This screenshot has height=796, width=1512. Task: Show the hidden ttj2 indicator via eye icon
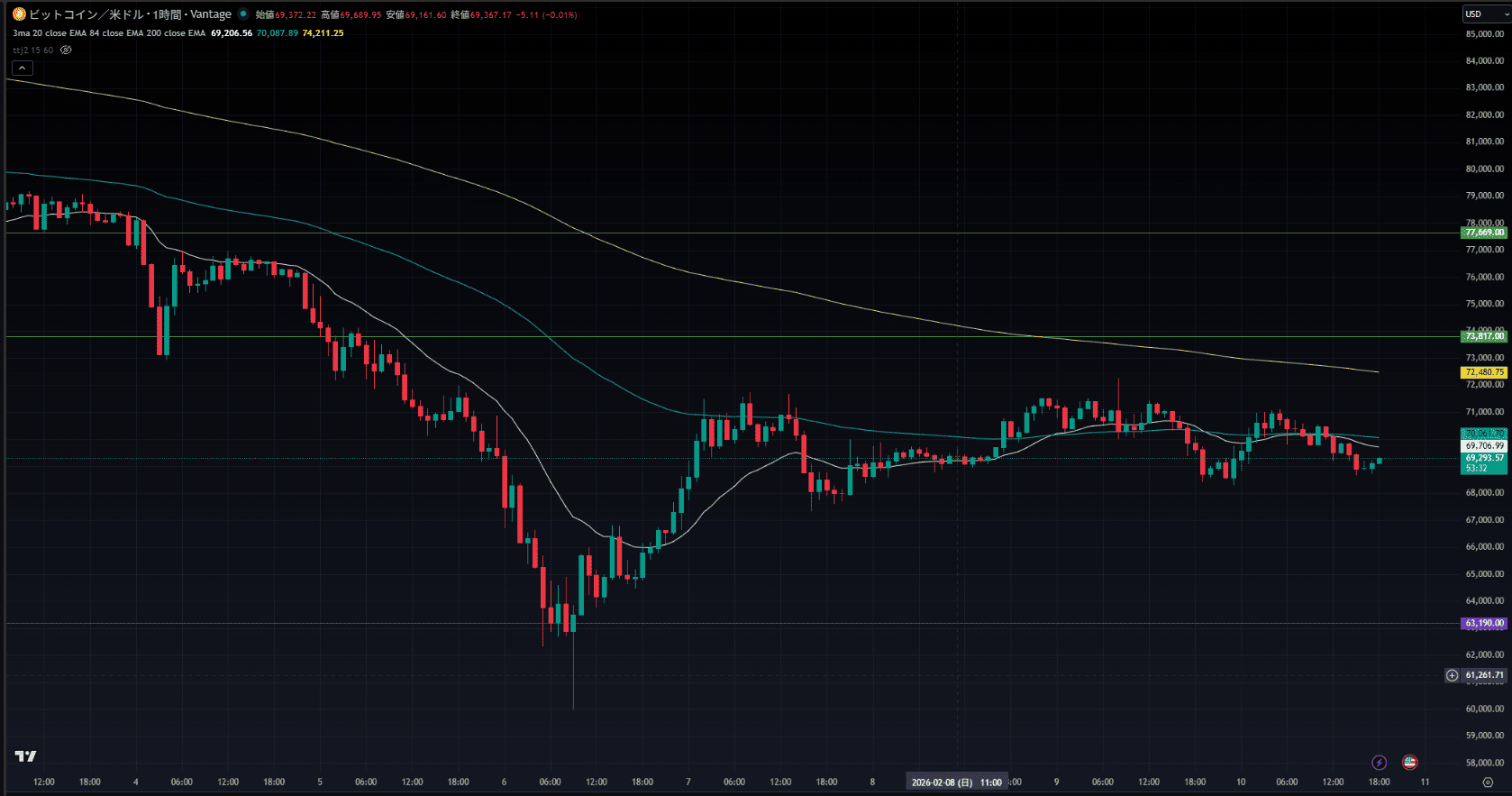coord(66,50)
